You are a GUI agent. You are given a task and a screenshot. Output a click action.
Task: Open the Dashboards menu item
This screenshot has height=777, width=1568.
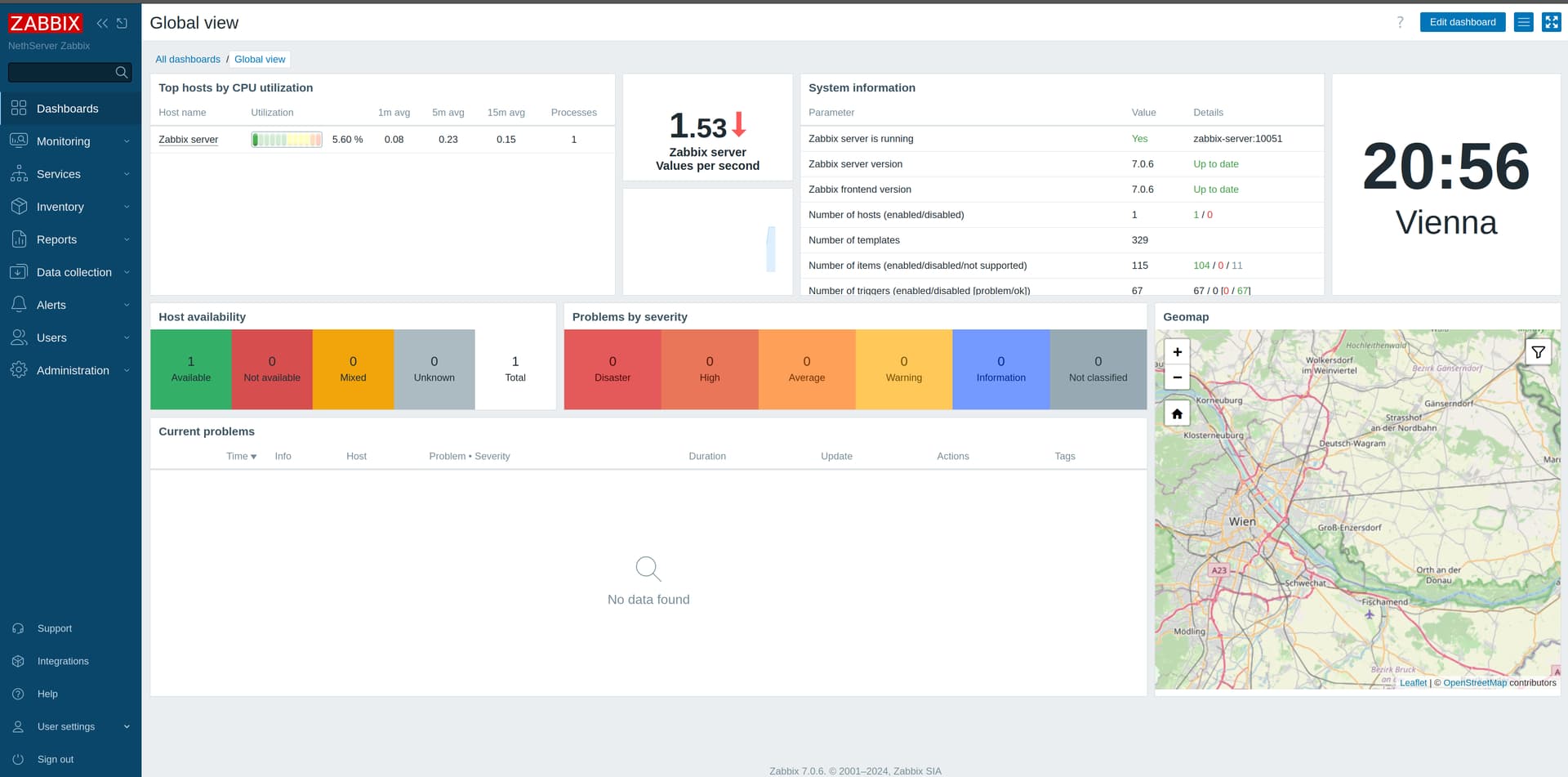point(70,109)
